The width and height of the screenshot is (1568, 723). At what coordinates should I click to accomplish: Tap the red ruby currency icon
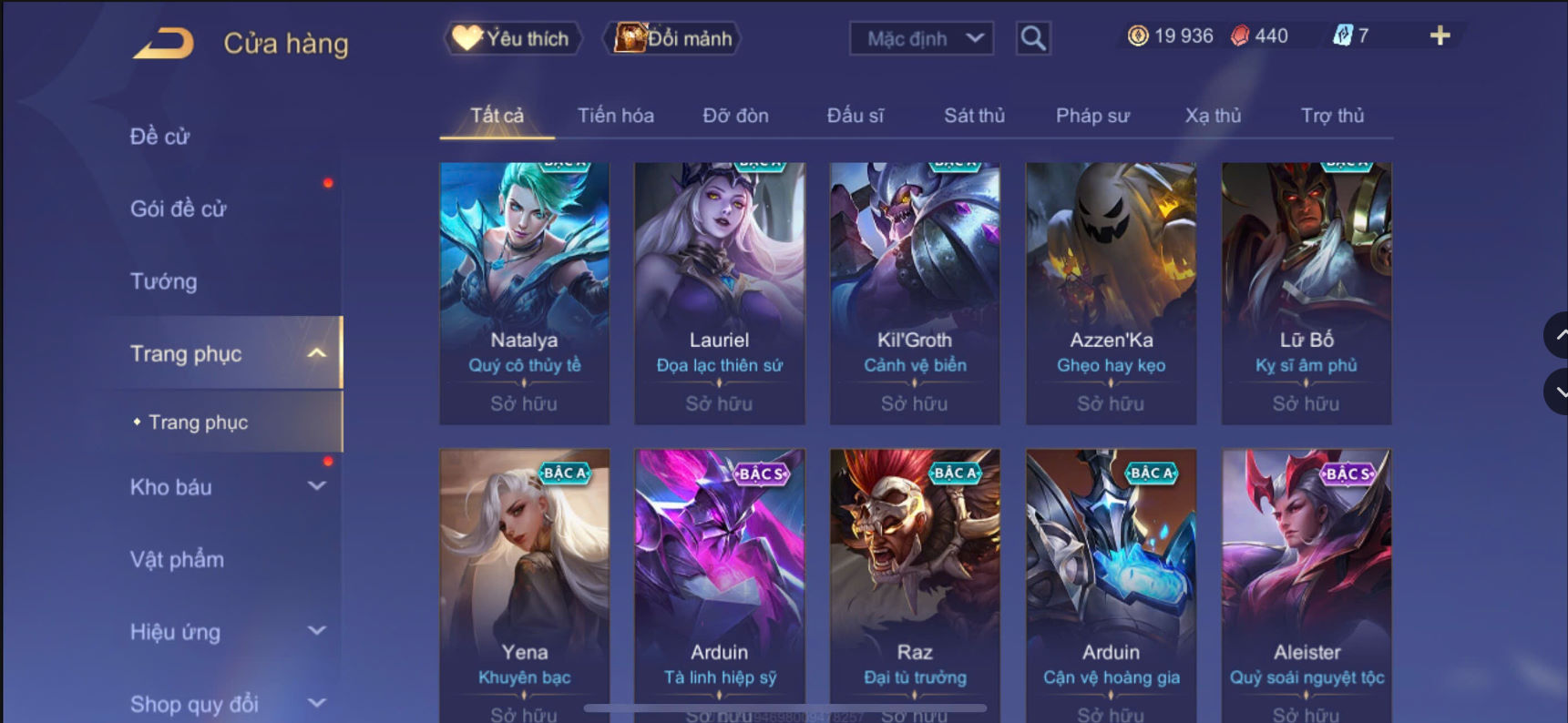pos(1240,36)
